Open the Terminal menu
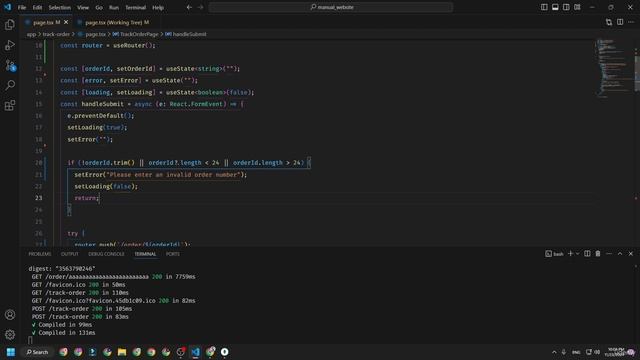 [x=136, y=7]
